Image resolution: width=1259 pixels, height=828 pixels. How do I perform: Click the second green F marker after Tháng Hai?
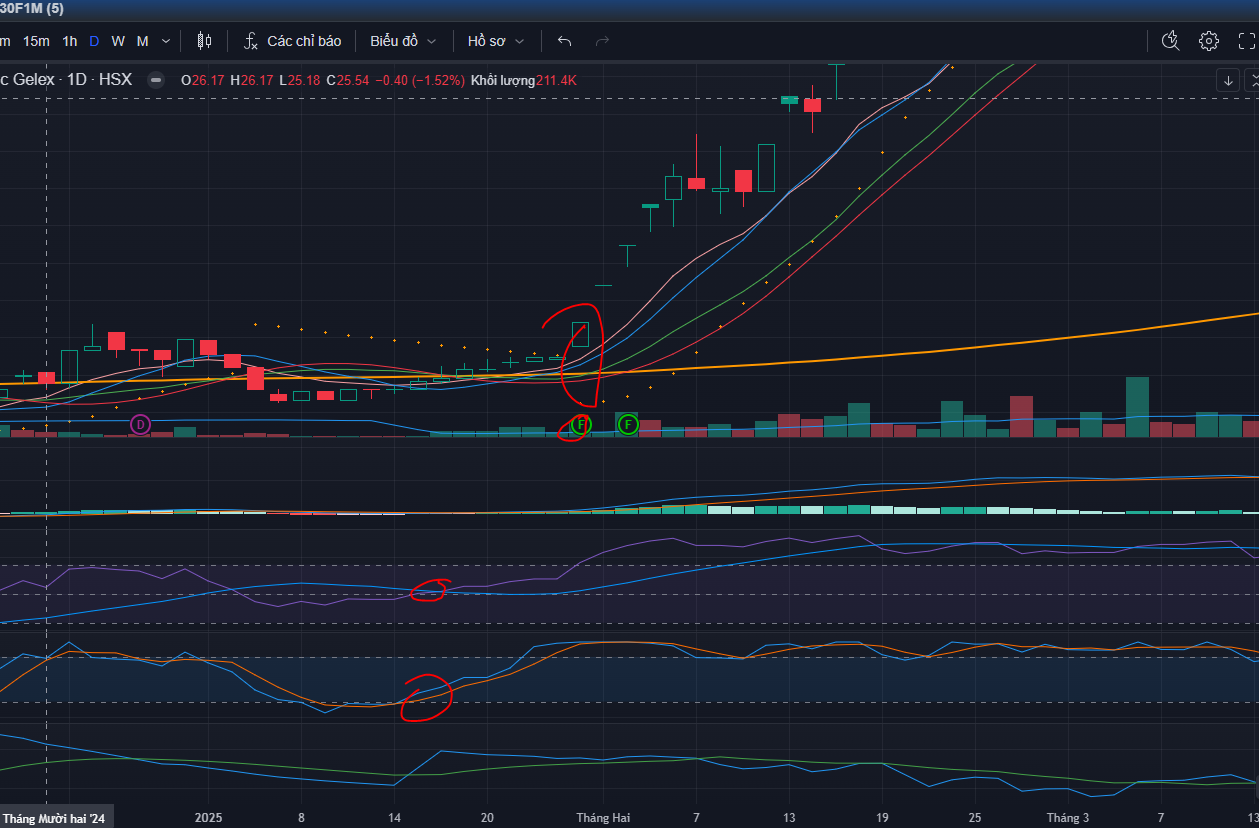pos(627,425)
